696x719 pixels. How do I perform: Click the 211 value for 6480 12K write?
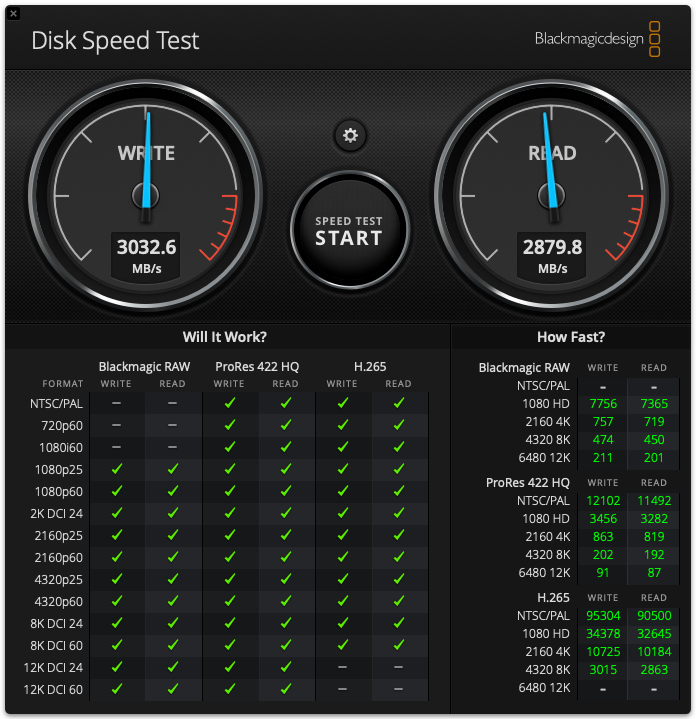coord(603,458)
